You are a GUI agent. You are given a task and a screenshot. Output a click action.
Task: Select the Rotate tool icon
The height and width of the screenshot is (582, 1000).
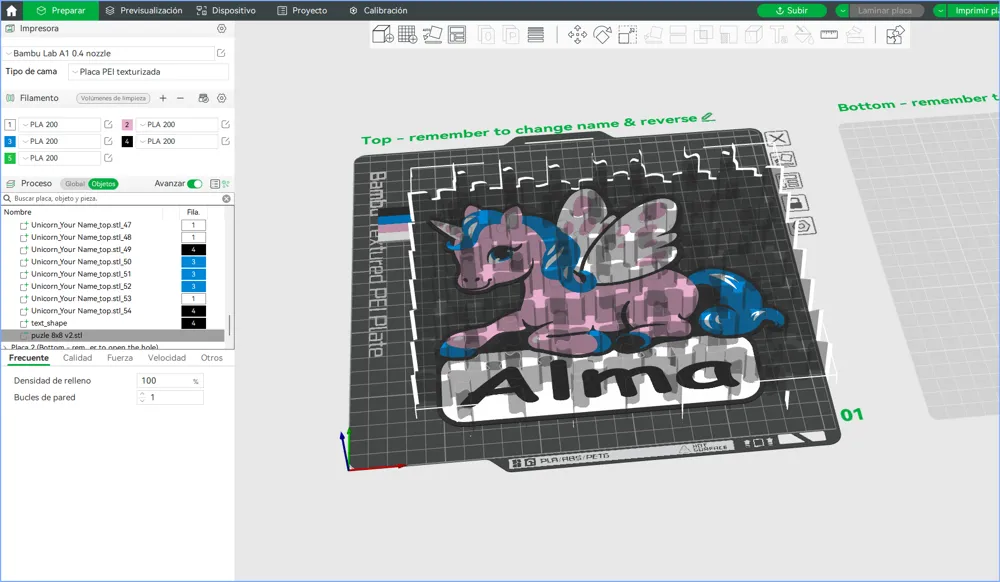pyautogui.click(x=602, y=34)
